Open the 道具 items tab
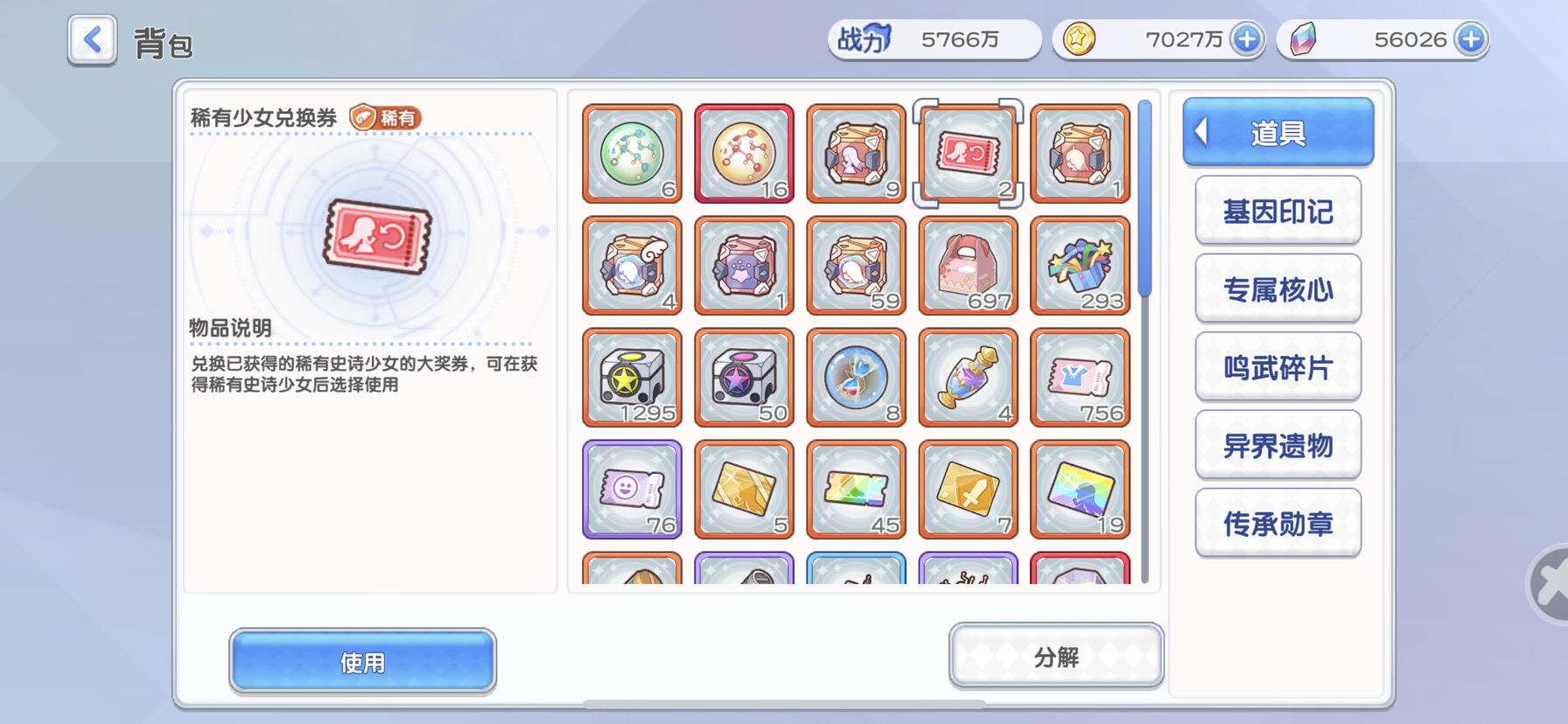 coord(1278,132)
